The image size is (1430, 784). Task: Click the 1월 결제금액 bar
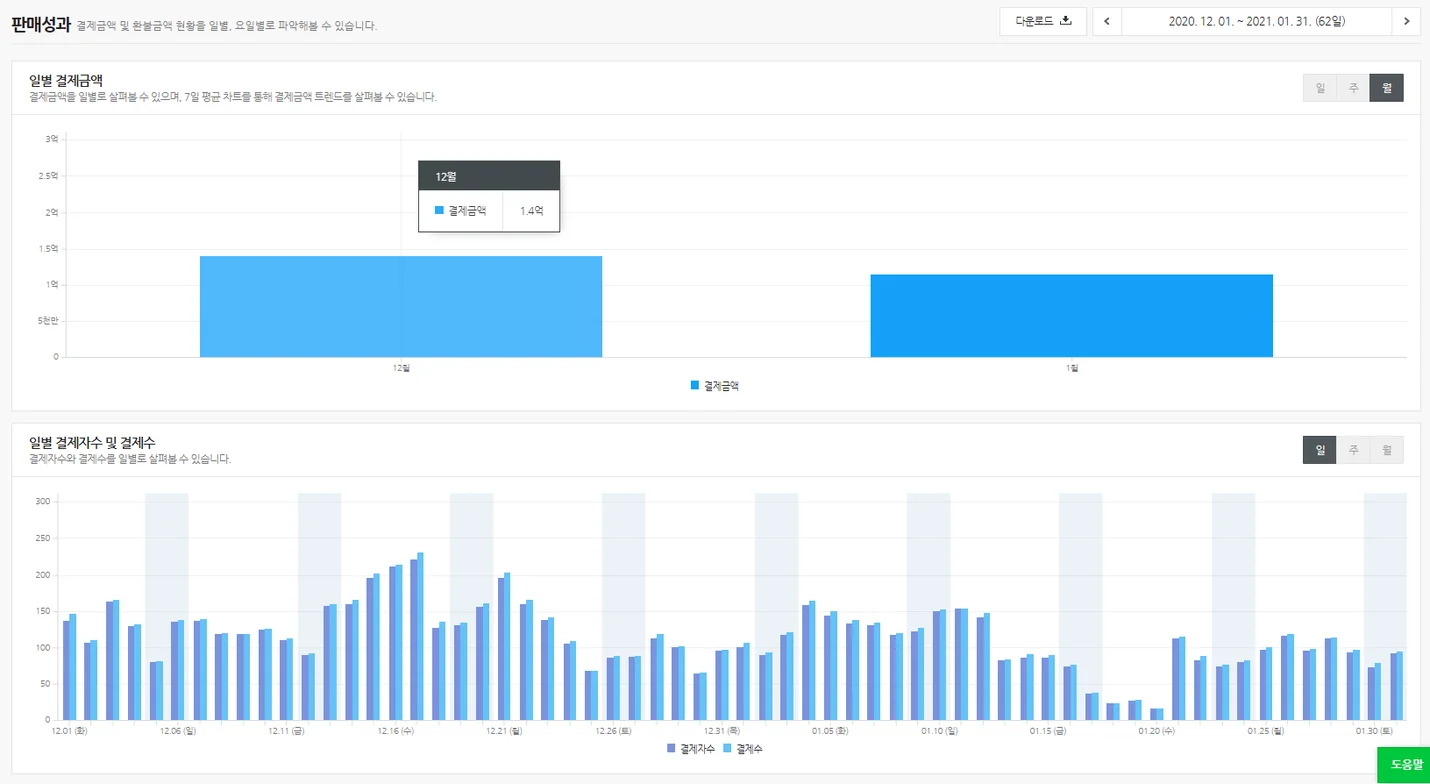(1072, 315)
